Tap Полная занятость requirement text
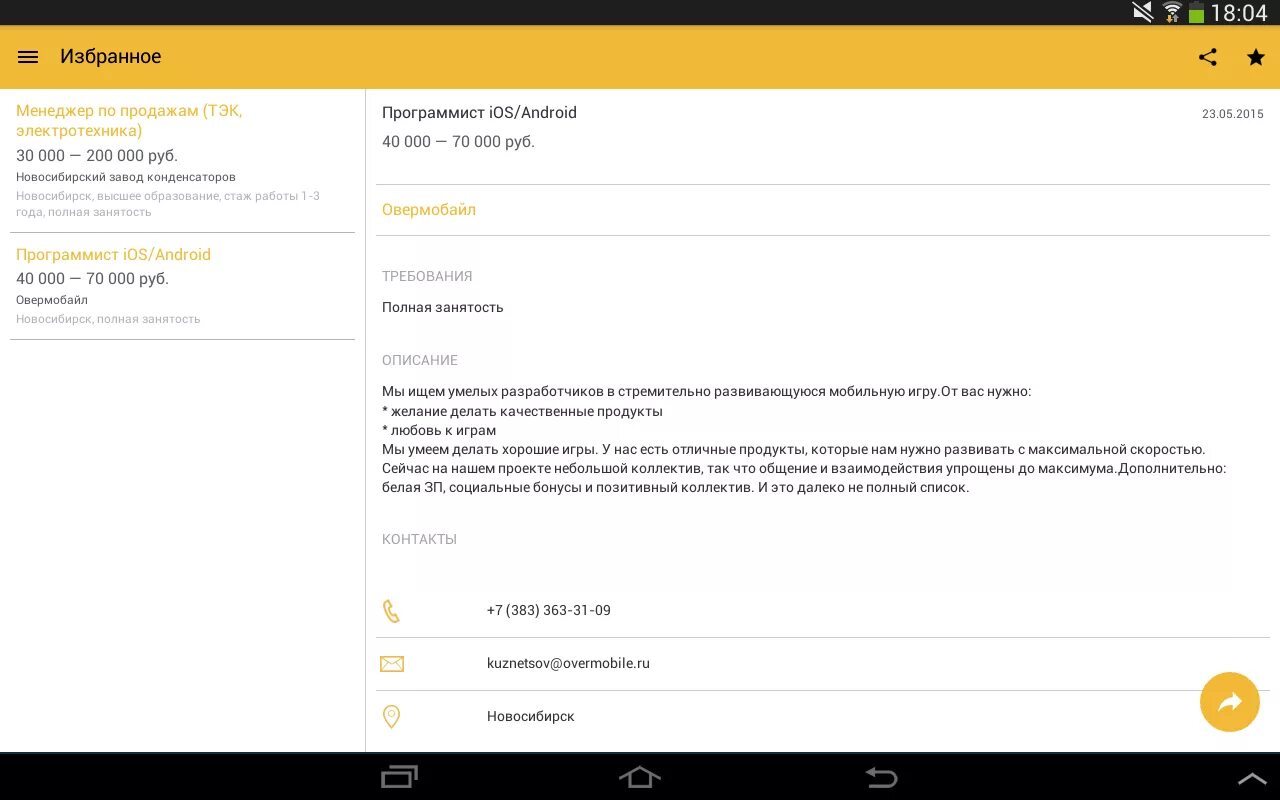The width and height of the screenshot is (1280, 800). pyautogui.click(x=443, y=307)
